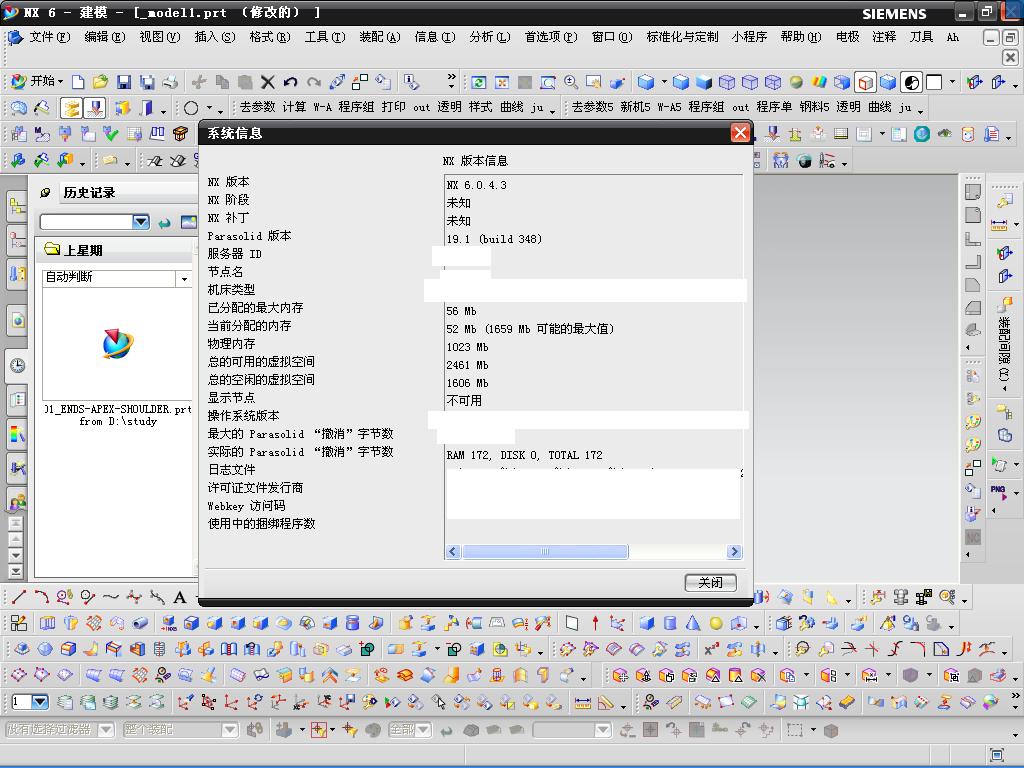Open the 插入 menu

pyautogui.click(x=215, y=37)
